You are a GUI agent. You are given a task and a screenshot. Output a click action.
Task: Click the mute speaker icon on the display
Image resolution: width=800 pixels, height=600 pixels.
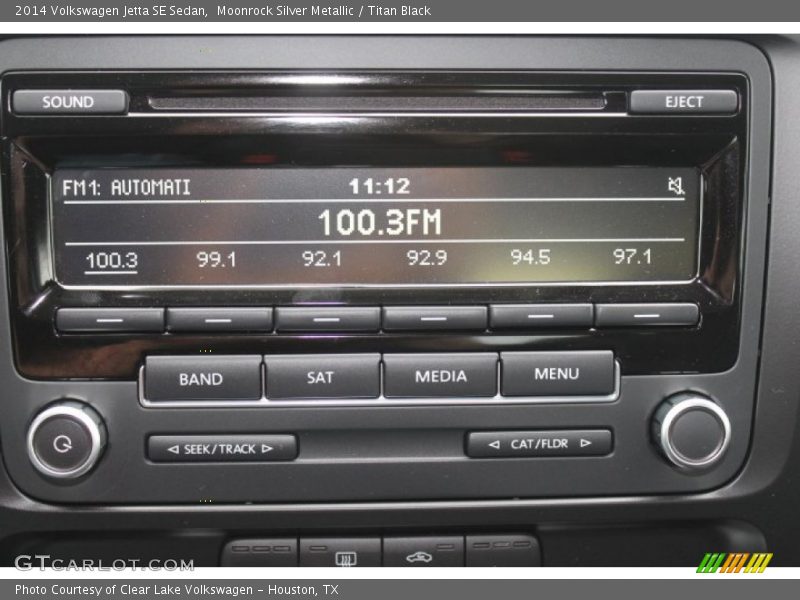[677, 186]
